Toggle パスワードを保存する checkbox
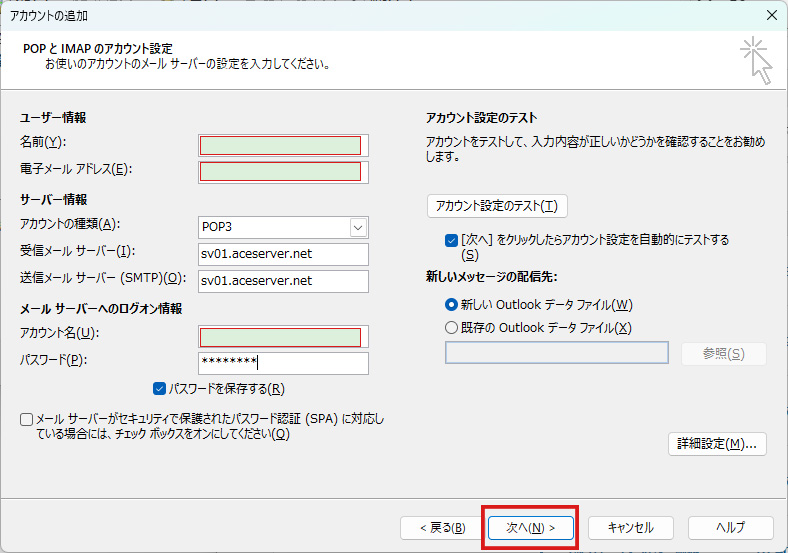The height and width of the screenshot is (553, 788). [x=160, y=388]
